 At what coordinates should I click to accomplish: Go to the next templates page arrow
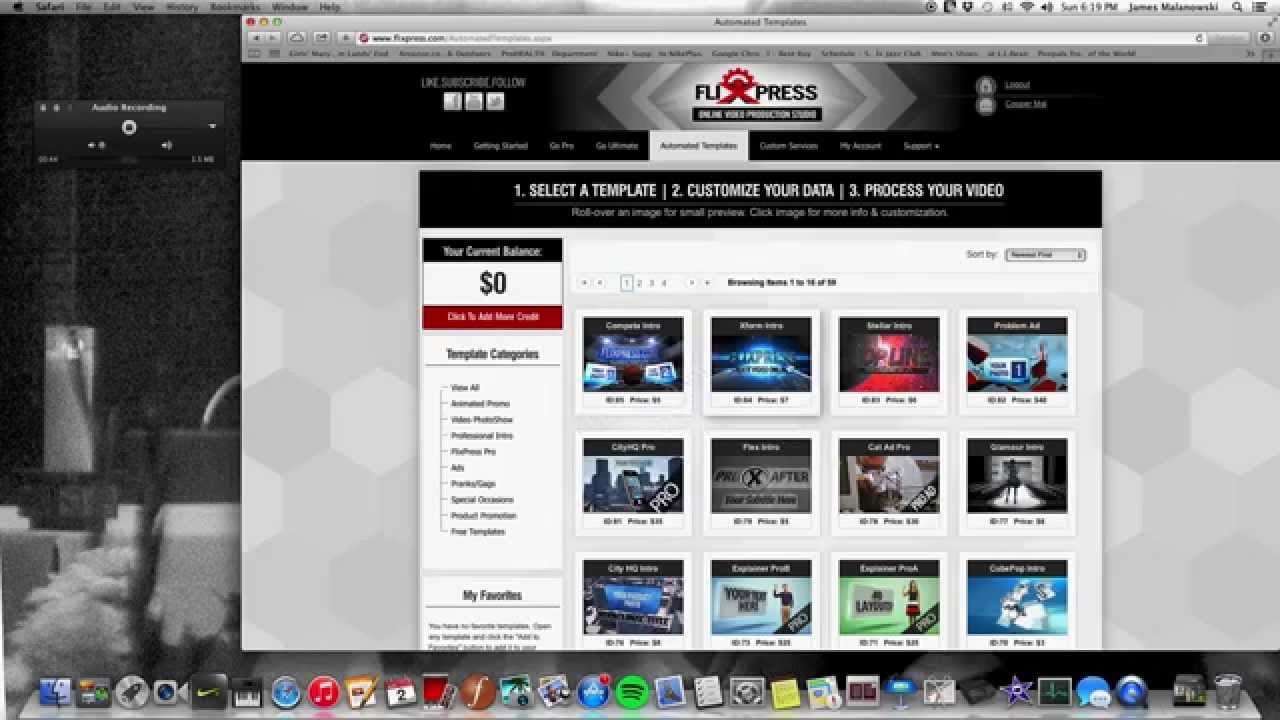click(691, 283)
